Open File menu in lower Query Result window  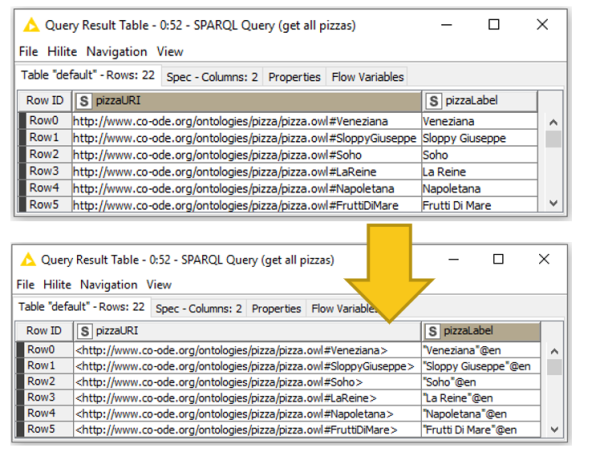26,285
